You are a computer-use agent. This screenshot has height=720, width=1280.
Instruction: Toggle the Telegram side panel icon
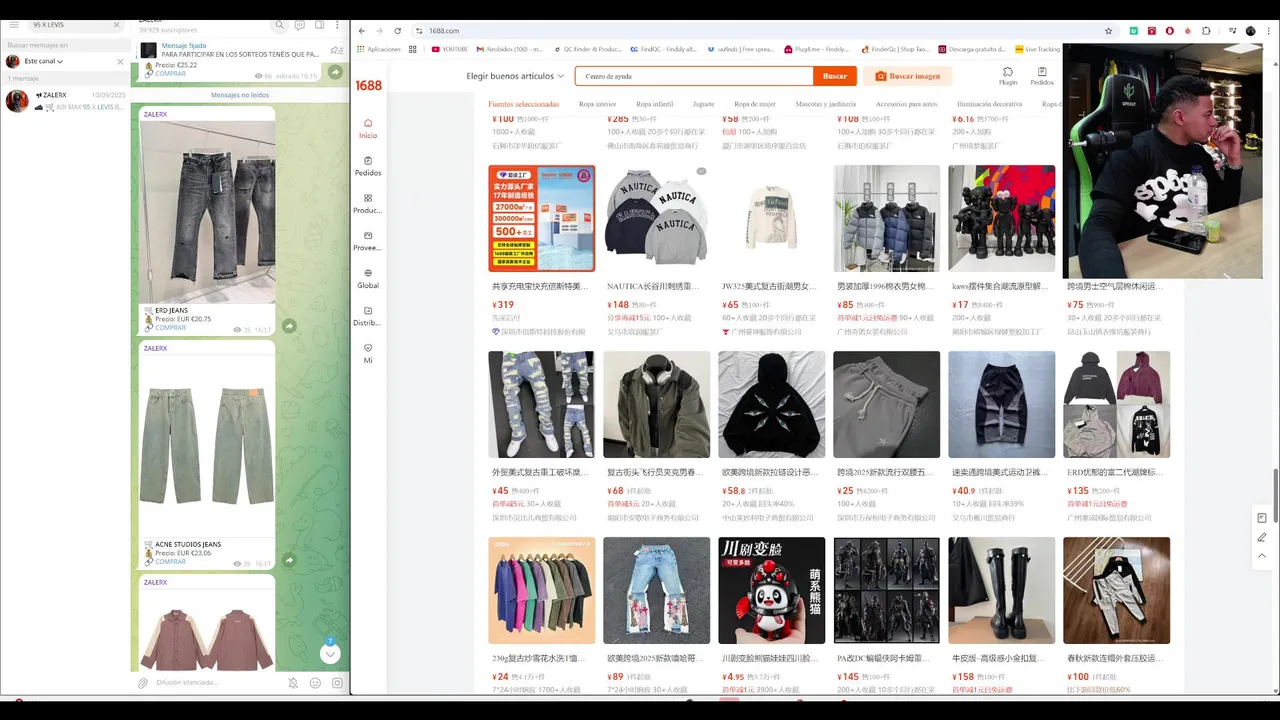319,24
